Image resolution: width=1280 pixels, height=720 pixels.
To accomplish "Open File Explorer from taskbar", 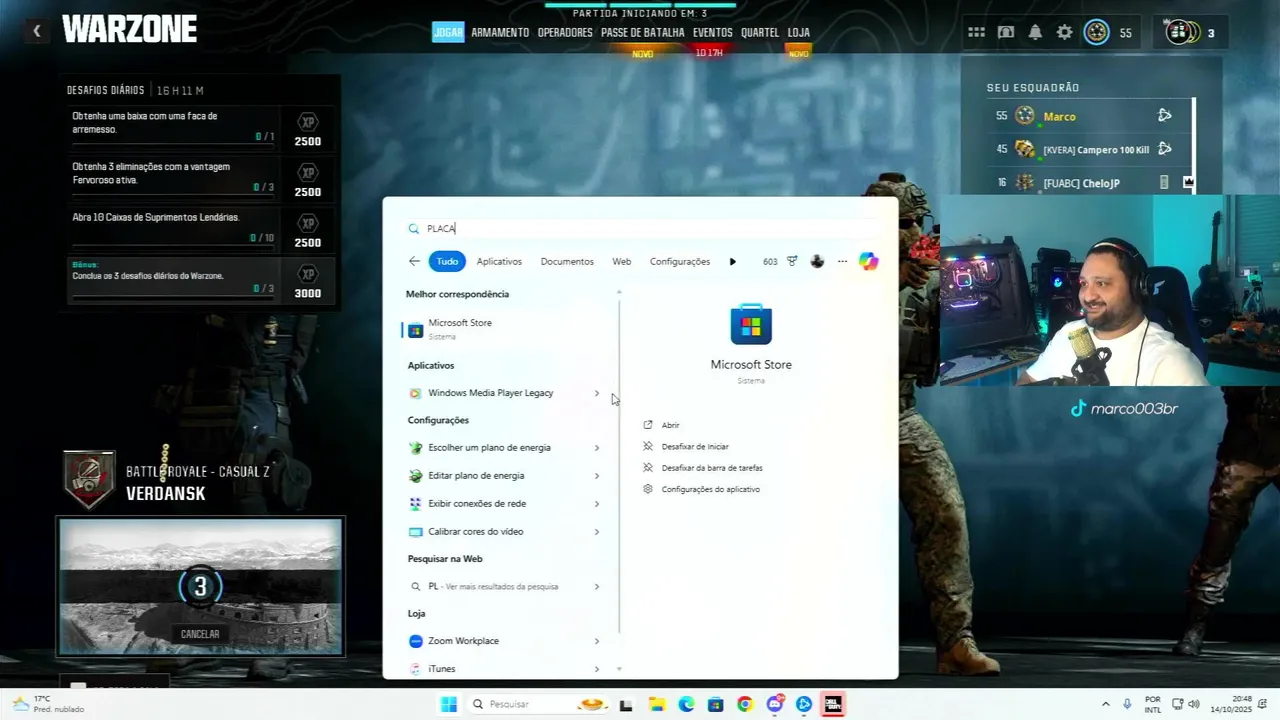I will (x=657, y=705).
